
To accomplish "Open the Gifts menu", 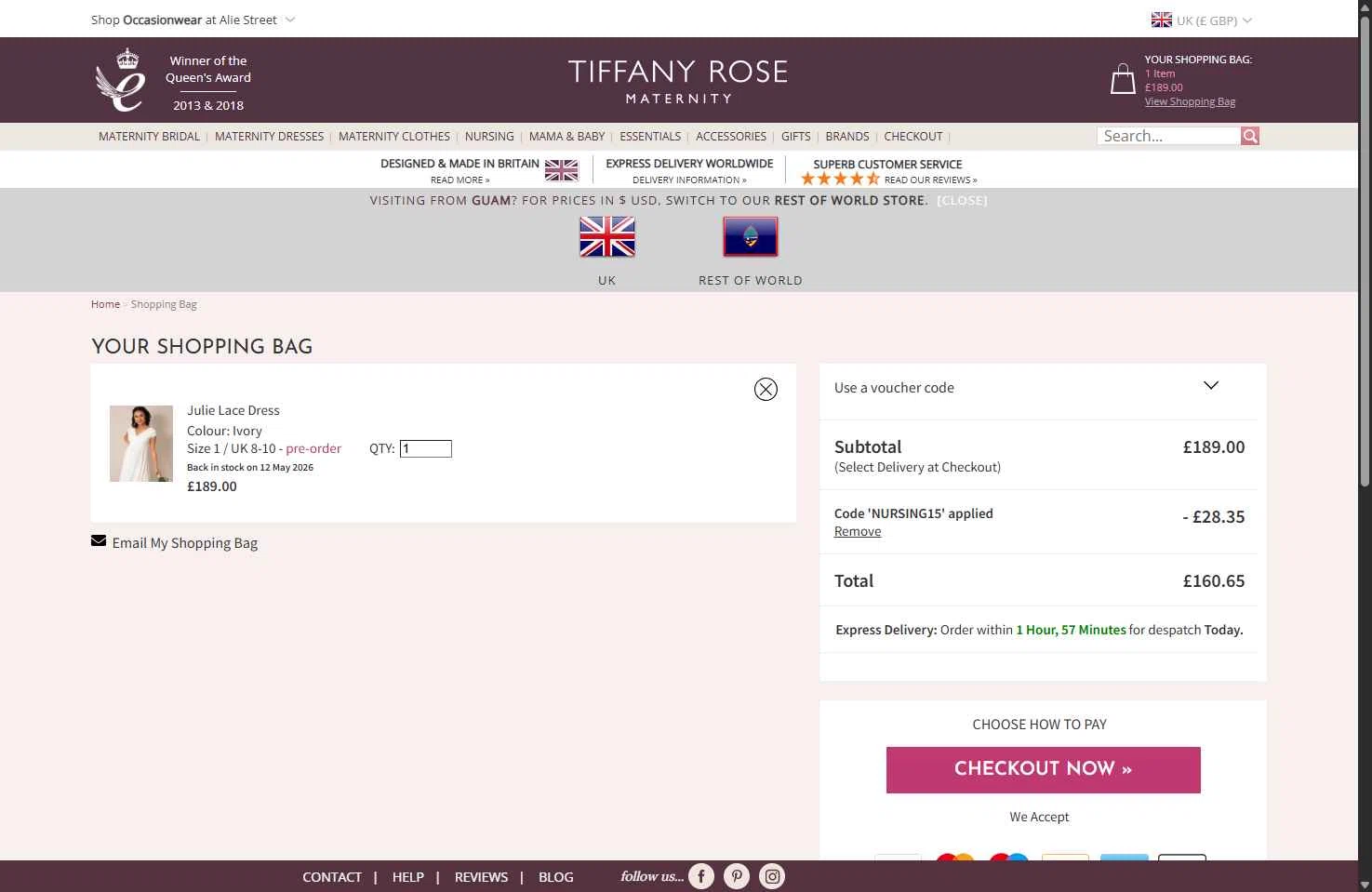I will pos(795,136).
